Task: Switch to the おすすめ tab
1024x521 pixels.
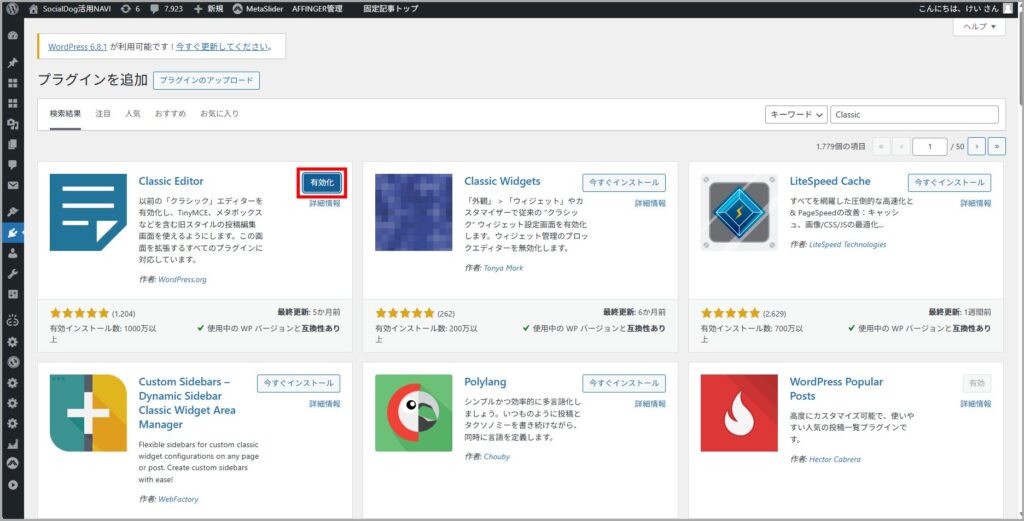Action: [x=170, y=114]
